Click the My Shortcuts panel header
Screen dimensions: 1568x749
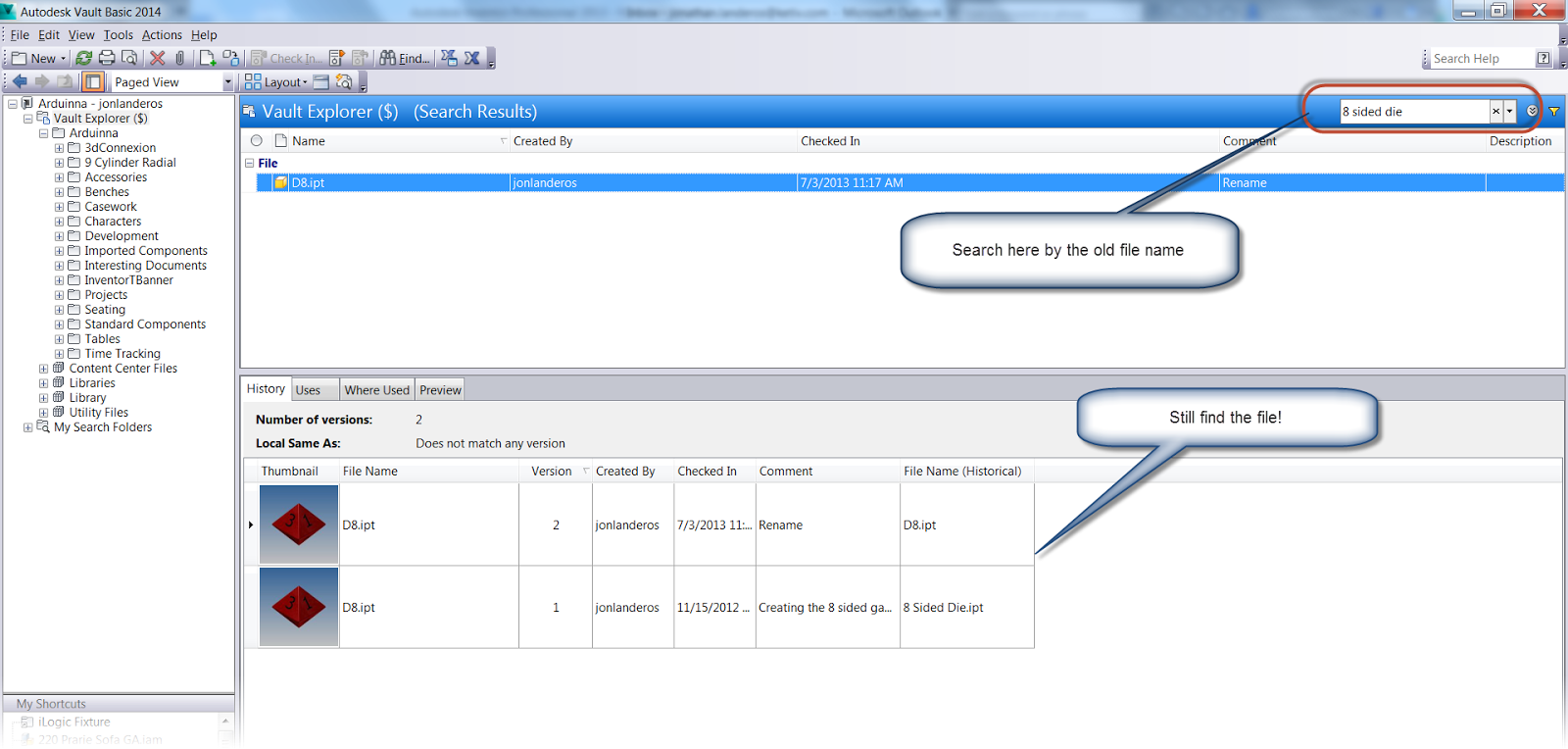(x=118, y=704)
